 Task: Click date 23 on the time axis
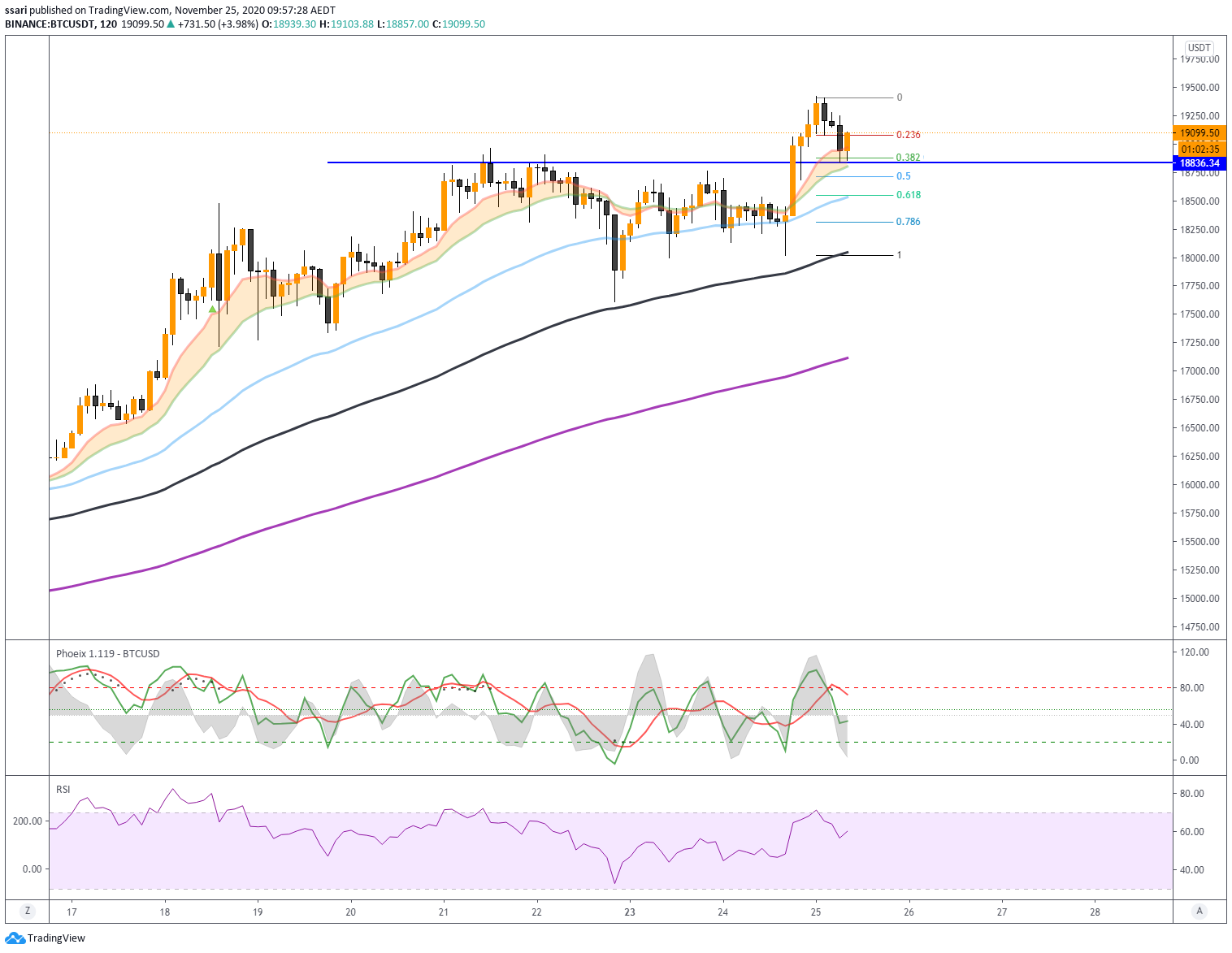630,912
